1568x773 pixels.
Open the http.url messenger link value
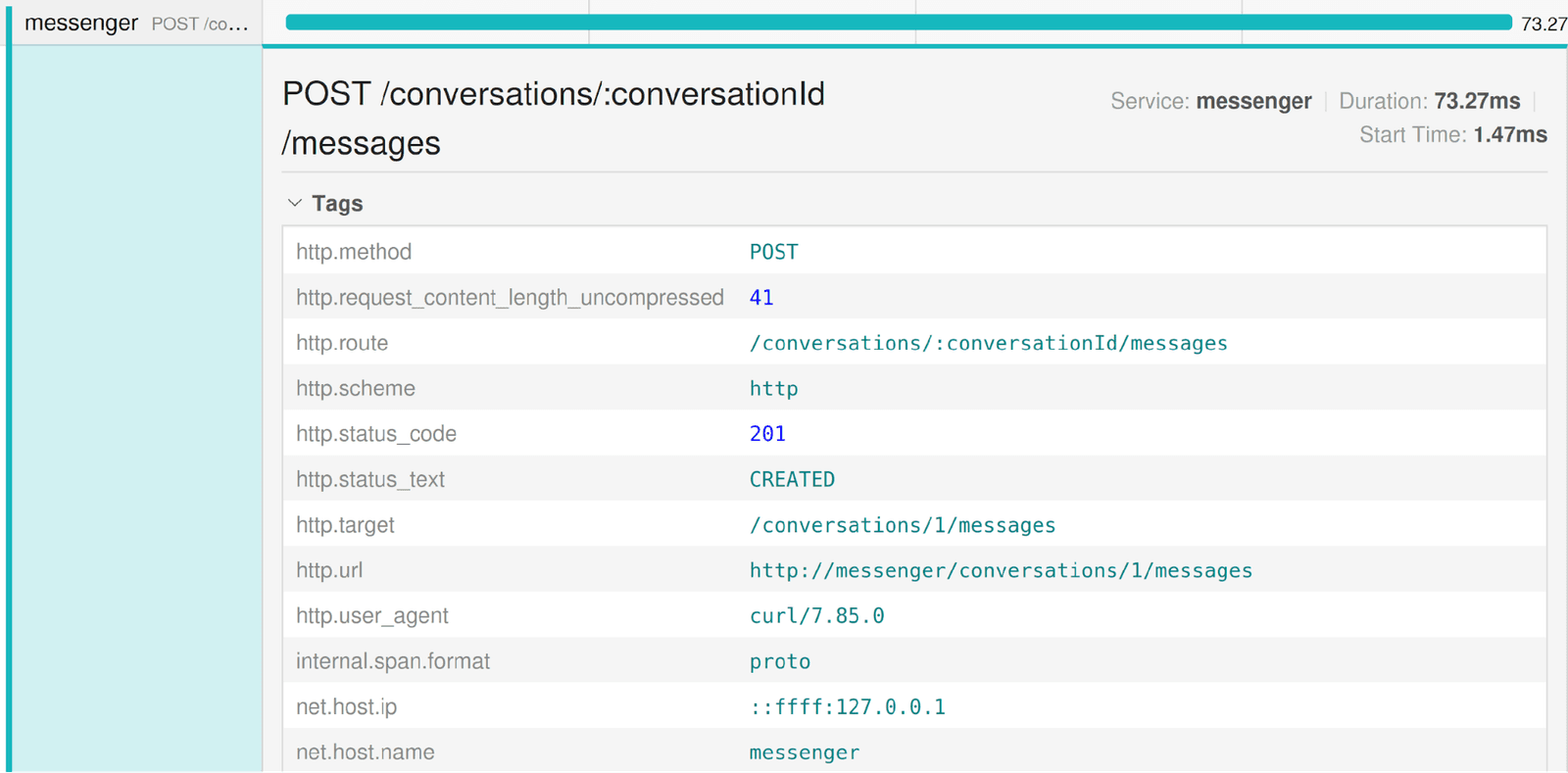point(1001,570)
